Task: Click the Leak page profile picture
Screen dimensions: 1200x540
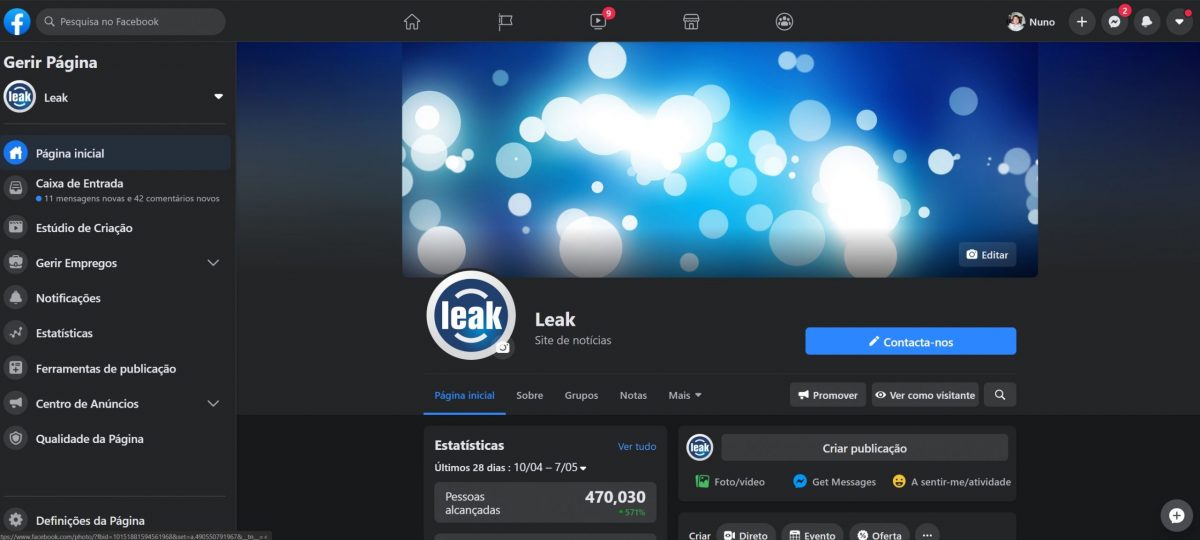Action: tap(470, 315)
